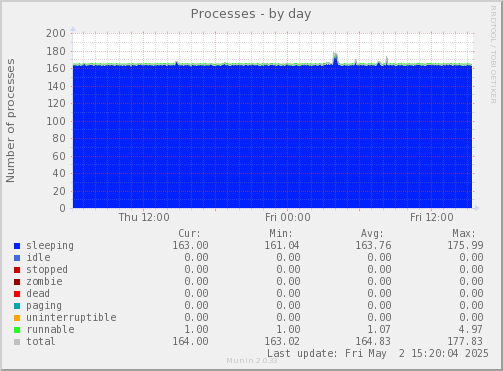
Task: Click the 'Avg:' column header
Action: (x=372, y=233)
